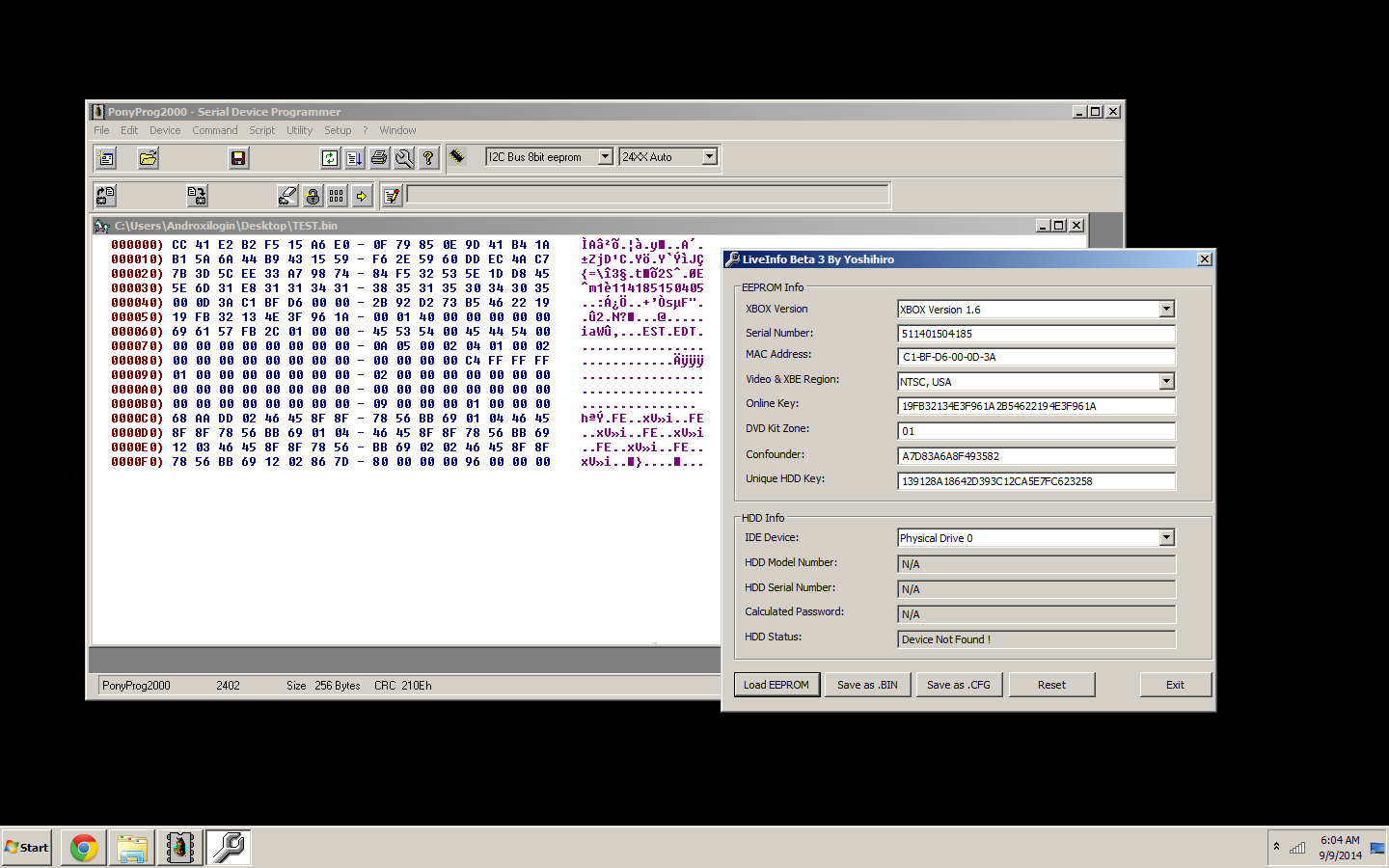Open the Window menu
Viewport: 1389px width, 868px height.
(x=397, y=130)
